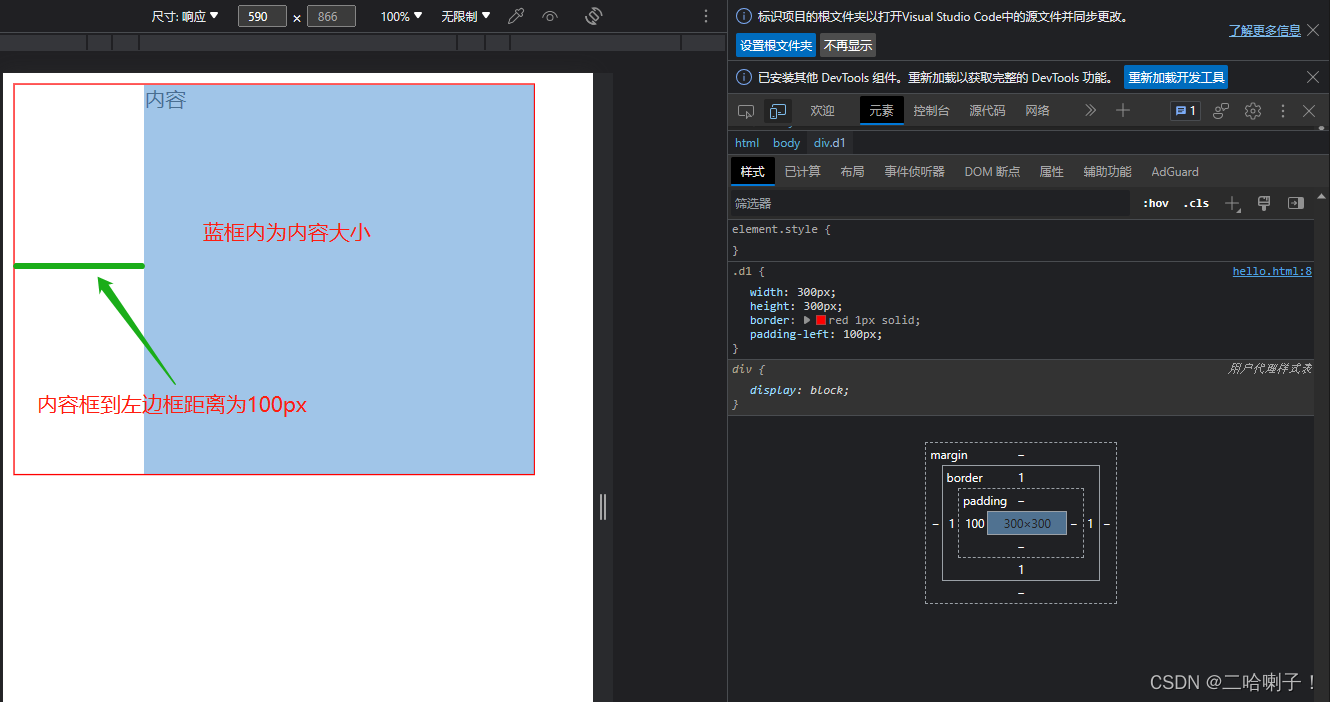Open the DOM 断点 subtab
1330x702 pixels.
point(992,172)
